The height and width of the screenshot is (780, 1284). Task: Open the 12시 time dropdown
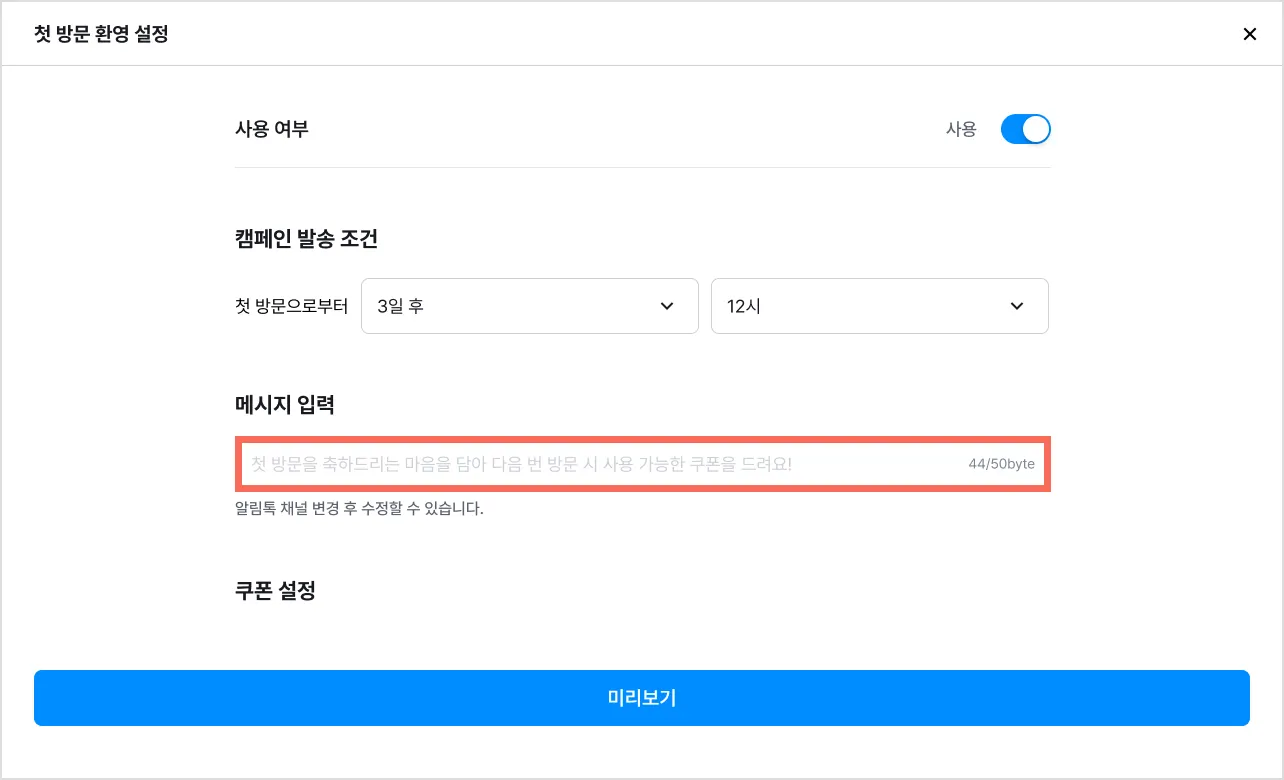[x=879, y=306]
